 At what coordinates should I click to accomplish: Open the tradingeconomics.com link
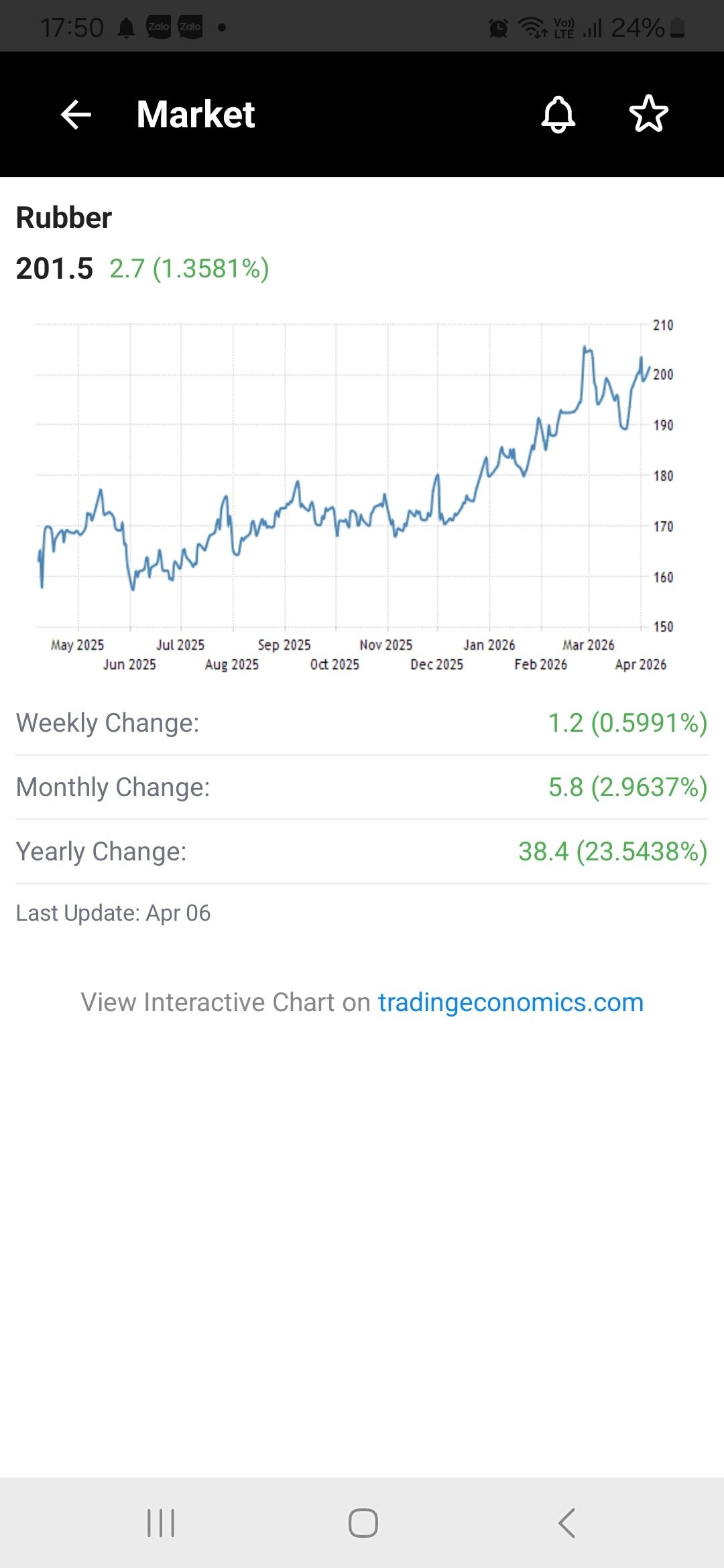(x=510, y=1002)
